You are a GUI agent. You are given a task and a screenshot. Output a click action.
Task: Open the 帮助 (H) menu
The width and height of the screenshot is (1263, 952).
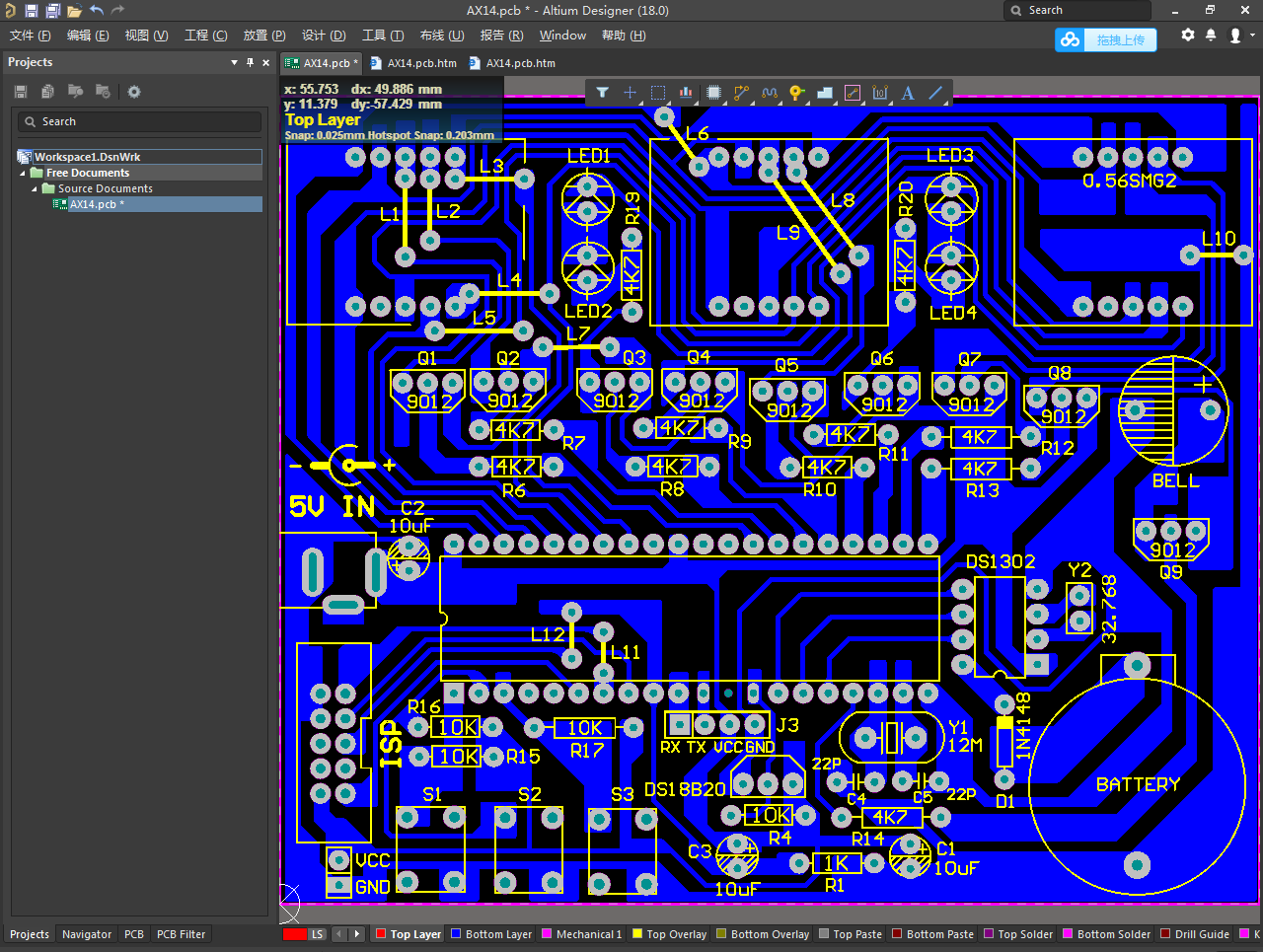click(x=624, y=36)
